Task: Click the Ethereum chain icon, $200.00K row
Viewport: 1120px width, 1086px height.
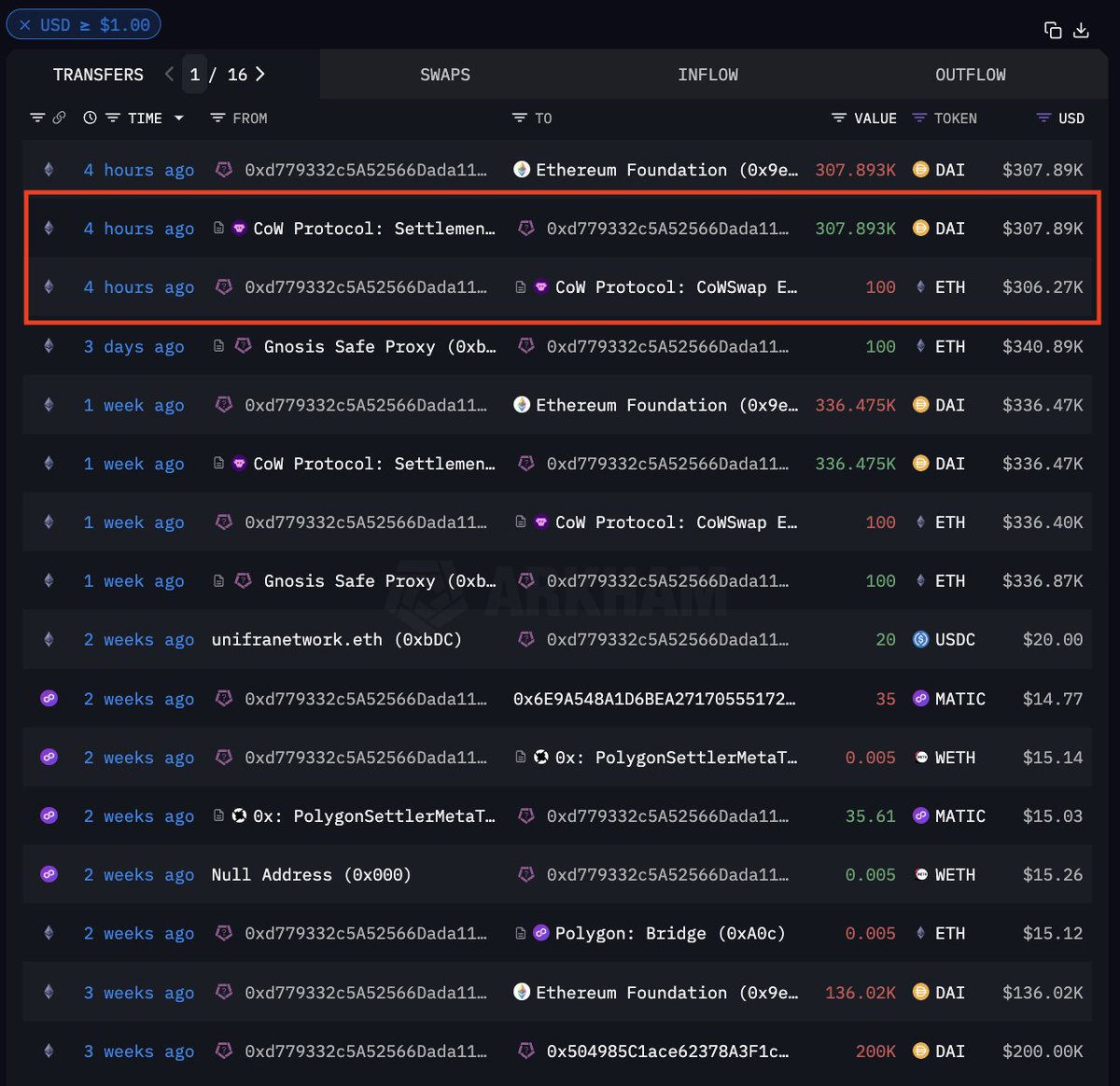Action: [x=49, y=1051]
